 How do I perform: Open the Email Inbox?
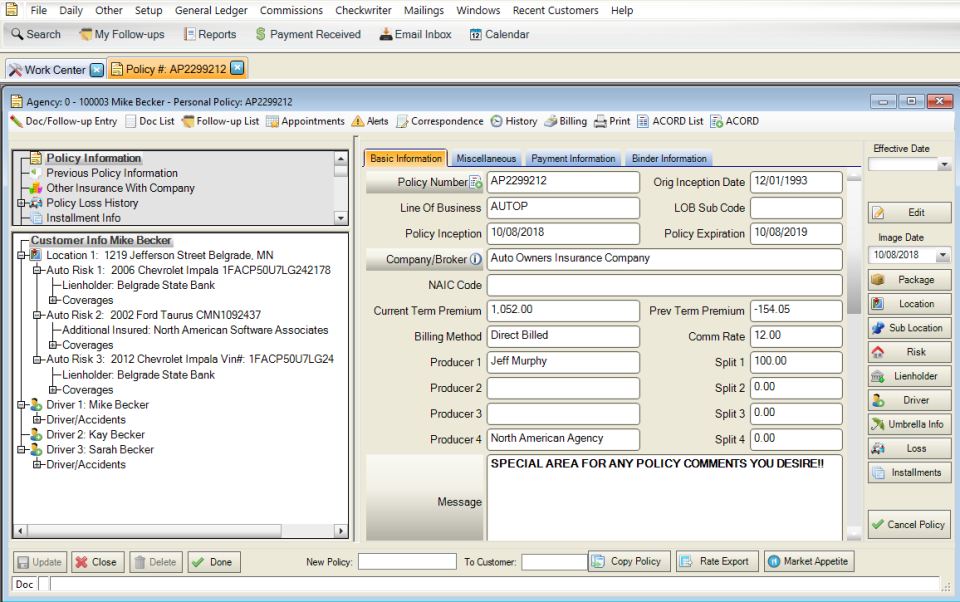pyautogui.click(x=414, y=33)
